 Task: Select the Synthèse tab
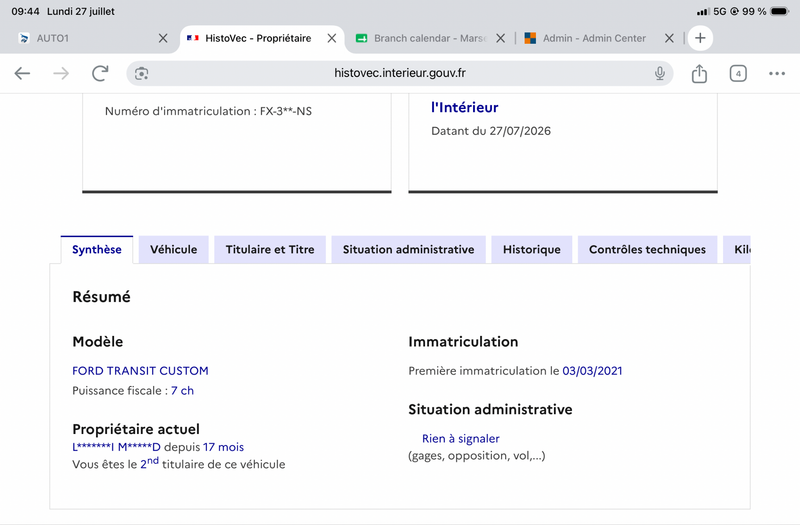[96, 249]
